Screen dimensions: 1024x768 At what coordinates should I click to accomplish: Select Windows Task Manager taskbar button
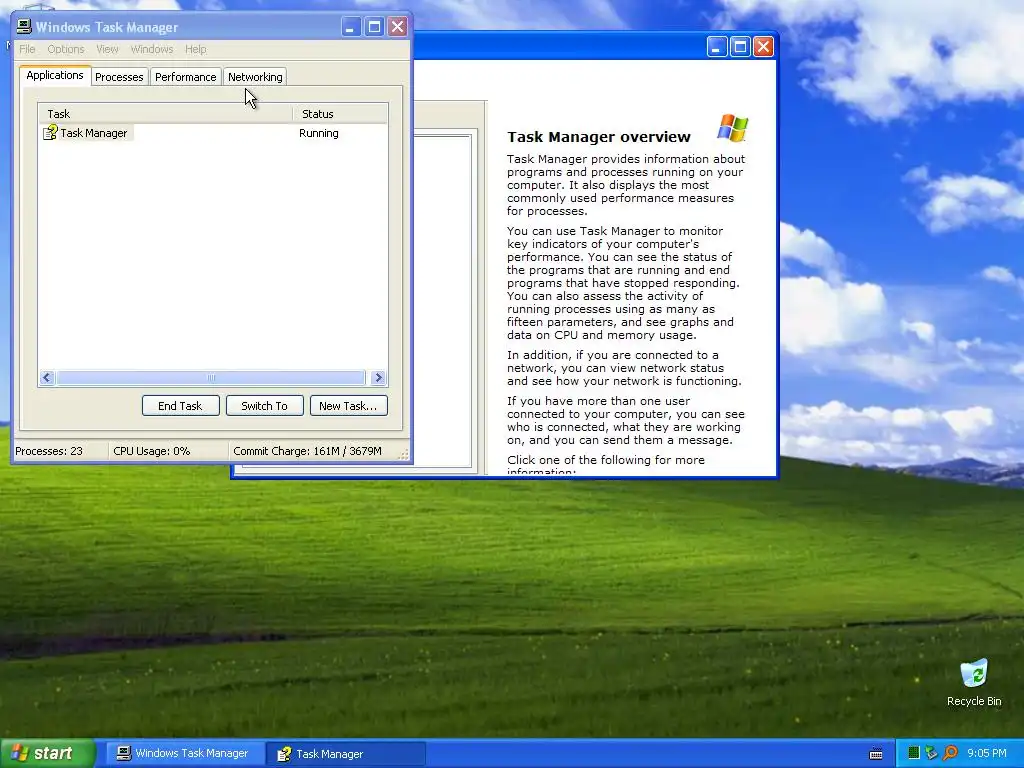pos(185,753)
